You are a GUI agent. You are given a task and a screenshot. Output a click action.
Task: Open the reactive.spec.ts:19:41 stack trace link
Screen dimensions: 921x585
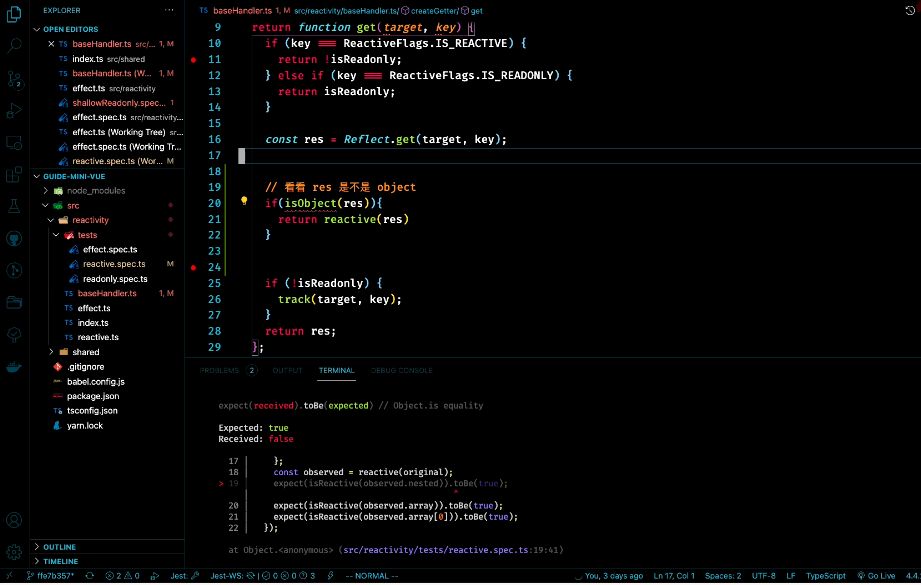click(x=449, y=549)
